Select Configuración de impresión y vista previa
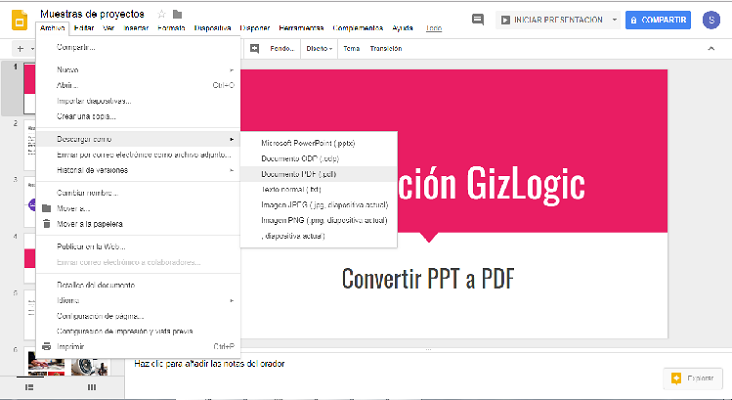This screenshot has width=732, height=400. point(138,331)
